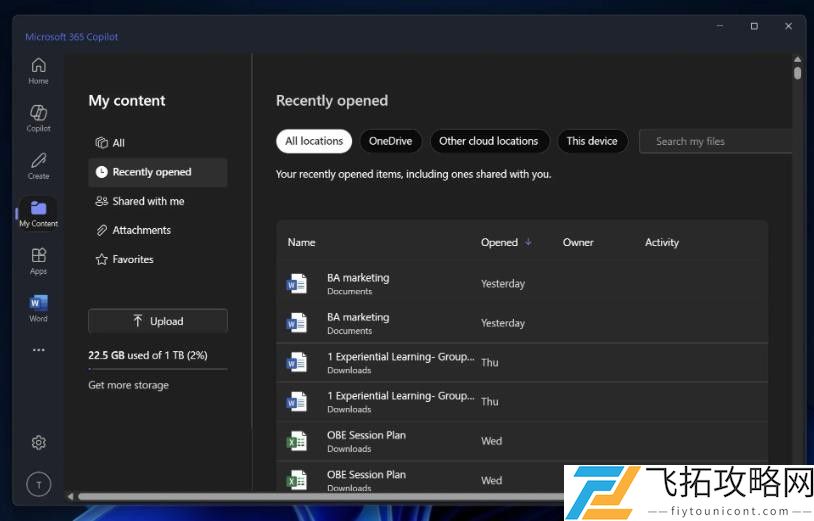The height and width of the screenshot is (521, 814).
Task: Open second BA marketing Word icon
Action: pyautogui.click(x=296, y=323)
